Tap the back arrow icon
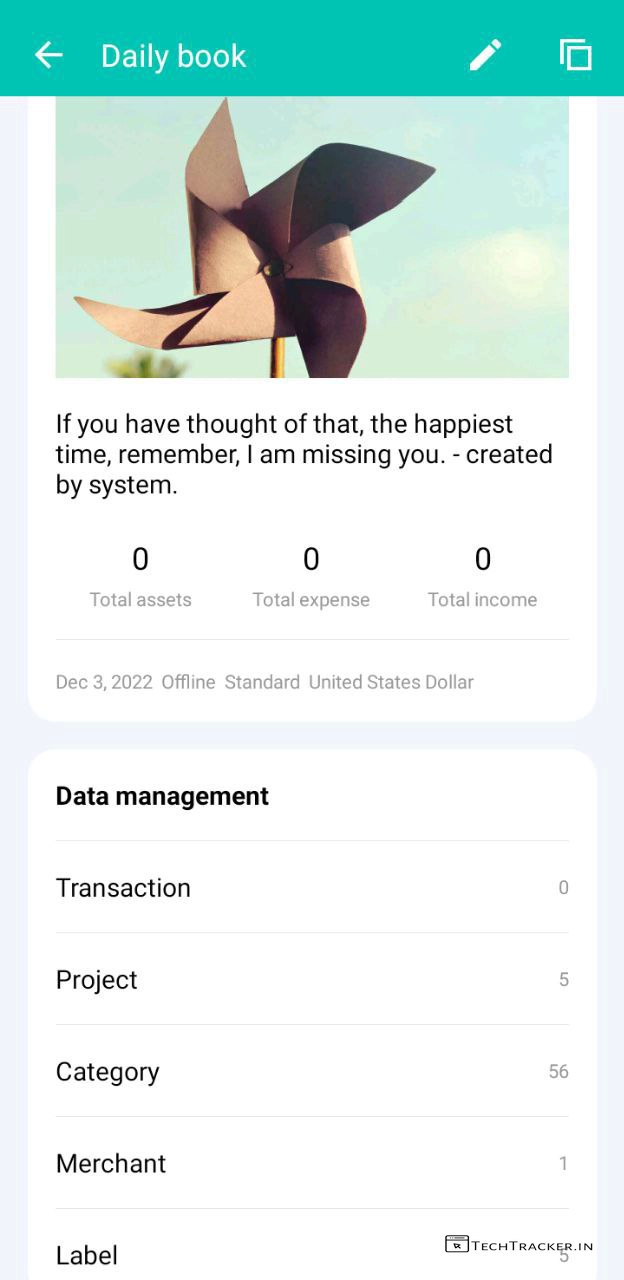The image size is (624, 1280). pyautogui.click(x=48, y=55)
